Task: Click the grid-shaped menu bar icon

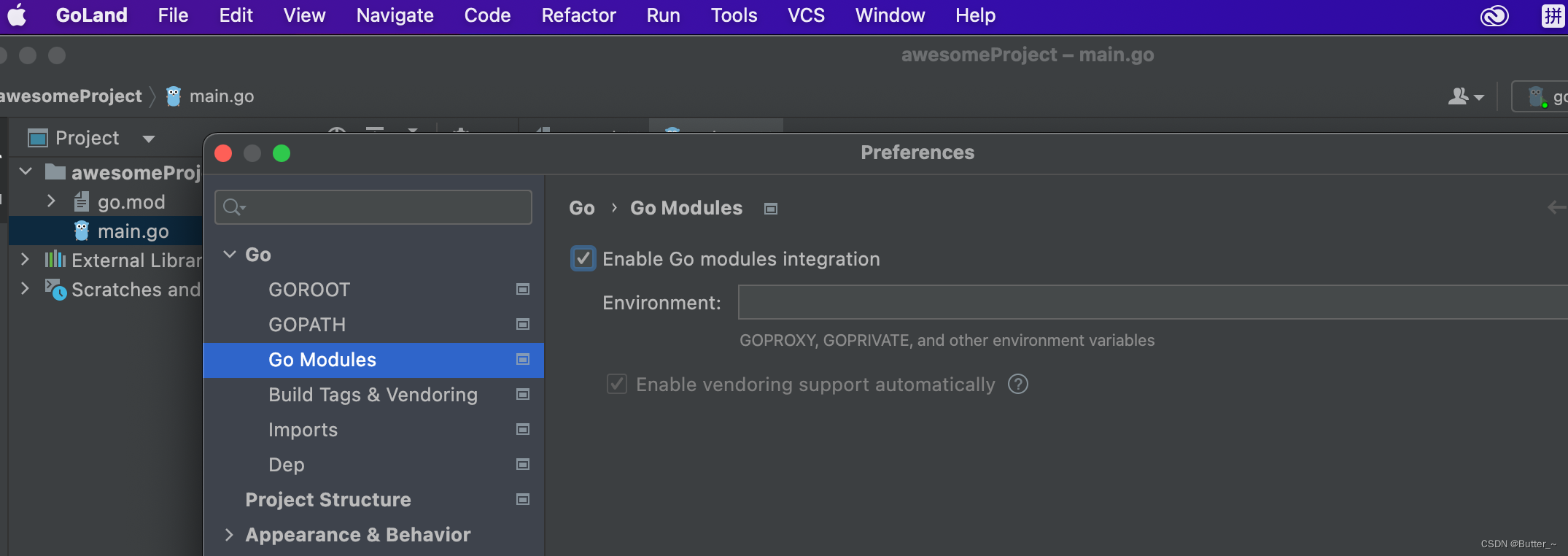Action: click(1553, 16)
